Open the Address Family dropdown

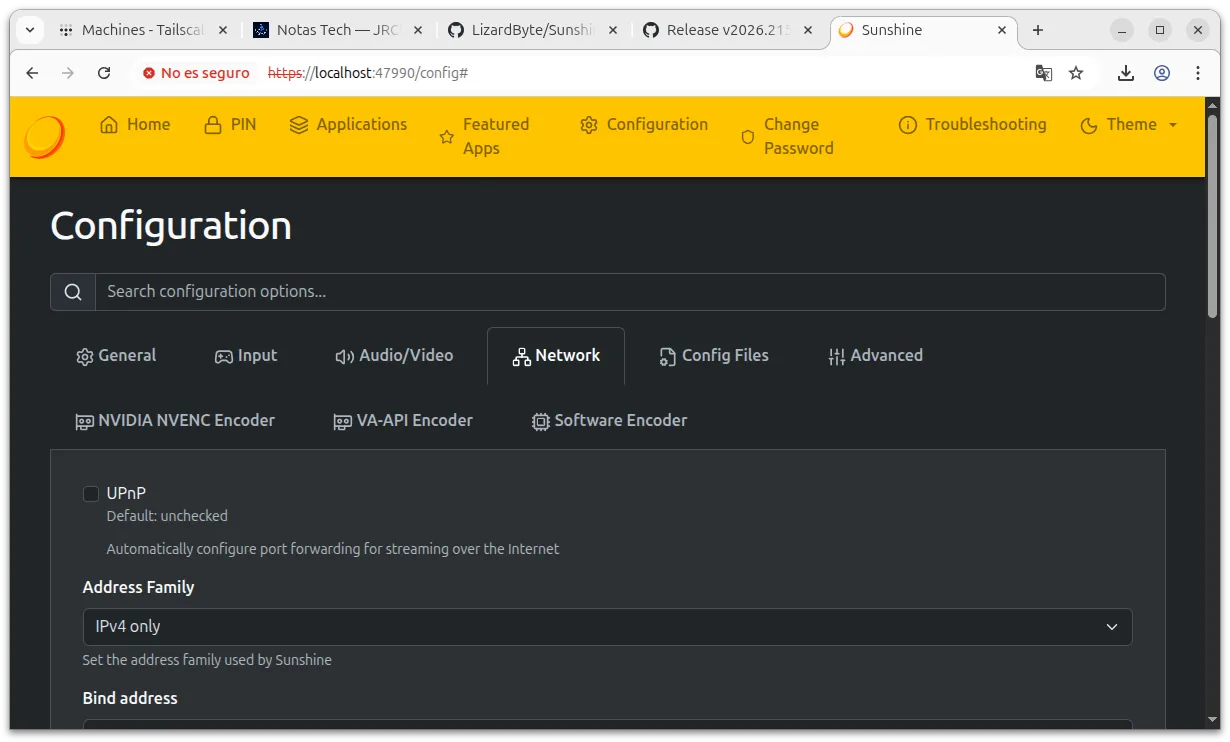(607, 627)
